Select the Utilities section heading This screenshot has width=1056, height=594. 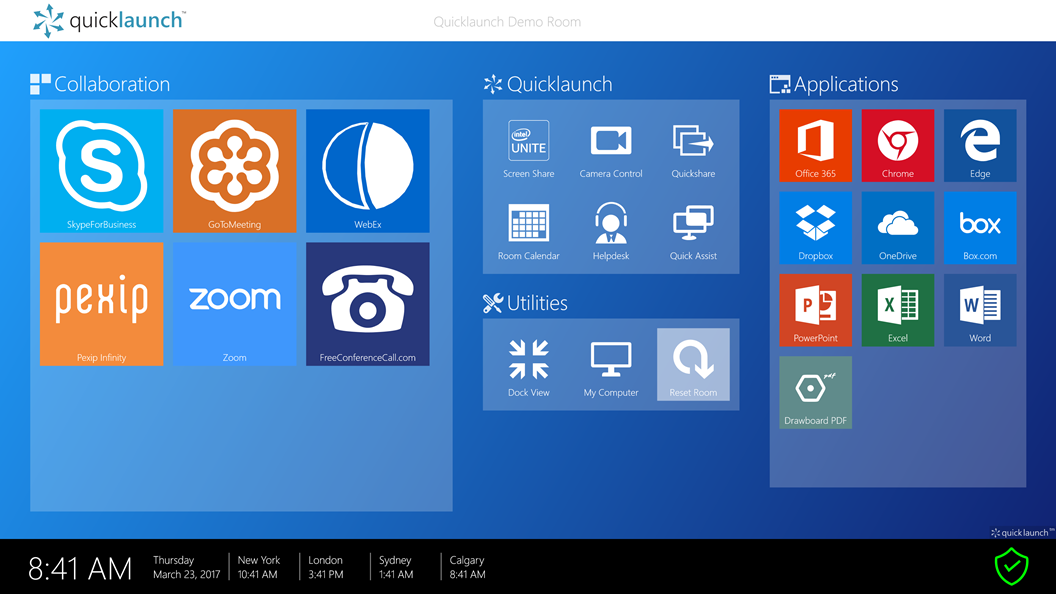coord(525,303)
